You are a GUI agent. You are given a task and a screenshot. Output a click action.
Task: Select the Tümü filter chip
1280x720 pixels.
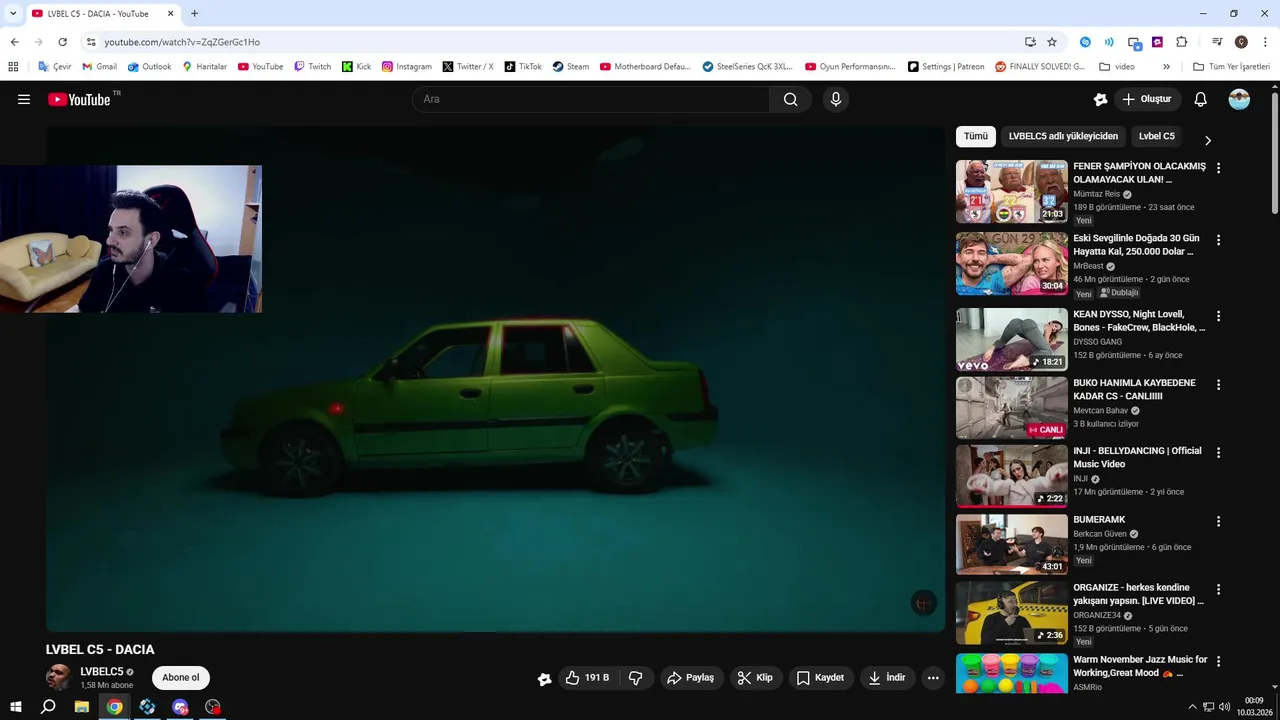(x=976, y=136)
